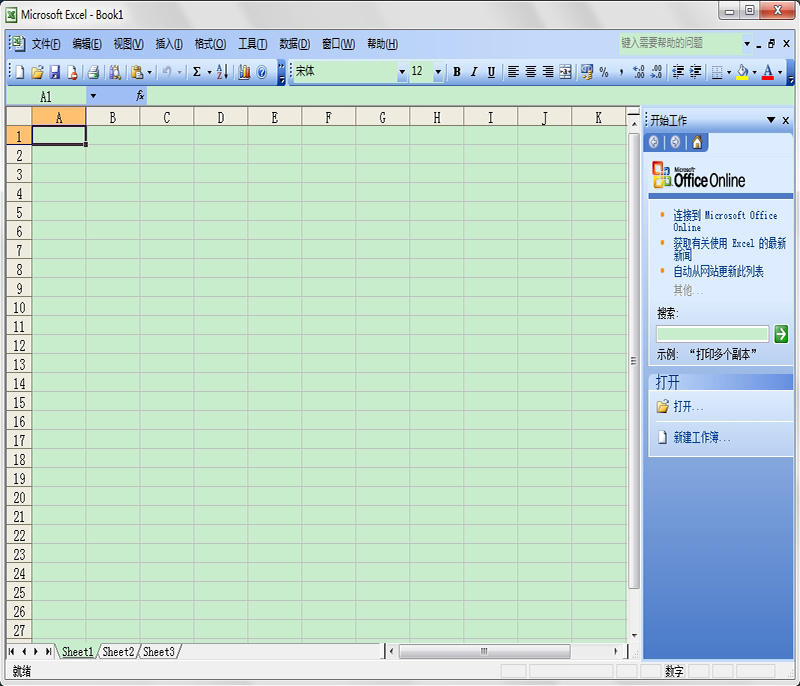800x686 pixels.
Task: Click the task pane Home icon
Action: click(x=697, y=142)
